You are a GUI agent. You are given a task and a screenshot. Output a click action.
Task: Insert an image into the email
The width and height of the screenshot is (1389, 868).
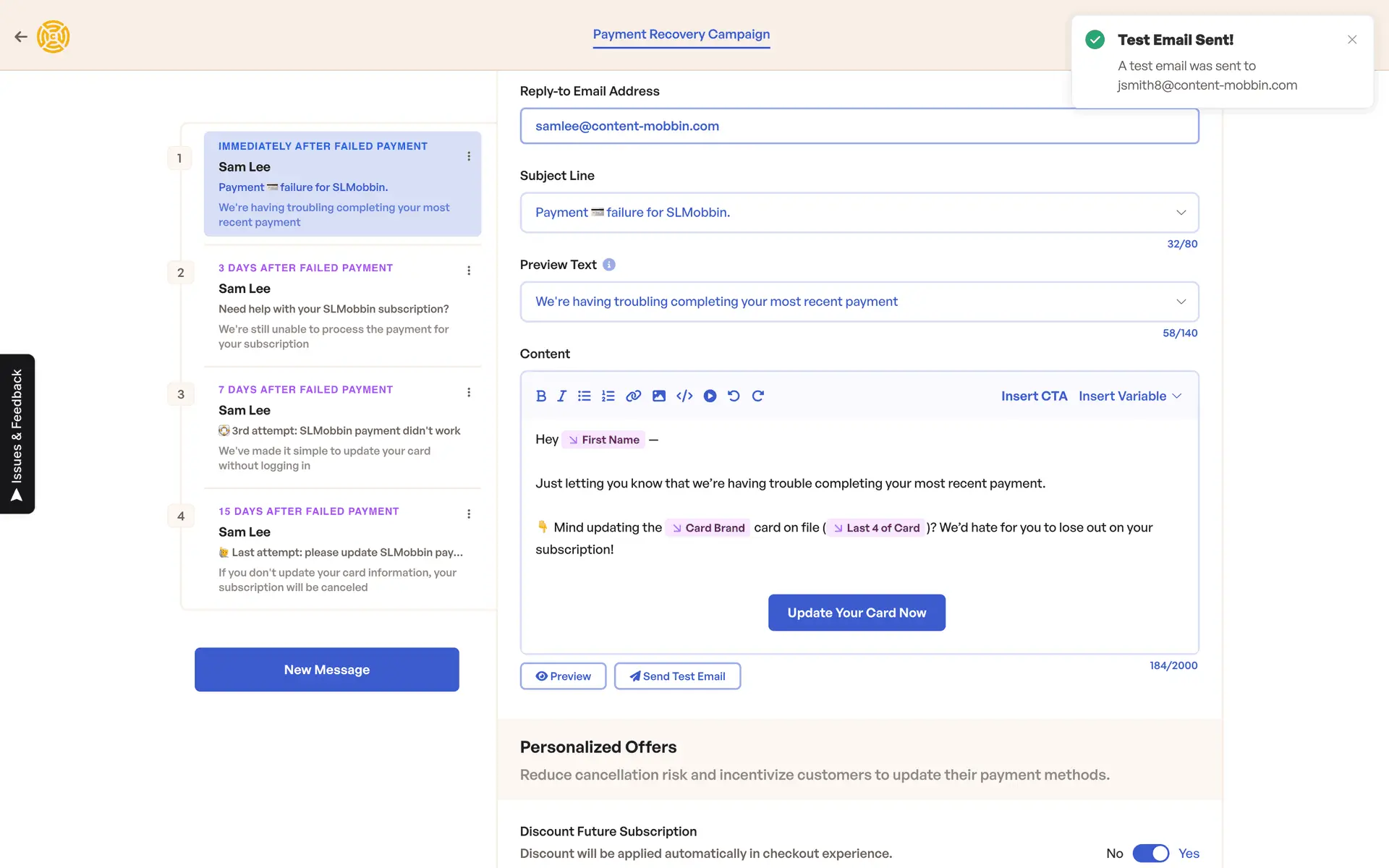tap(658, 396)
